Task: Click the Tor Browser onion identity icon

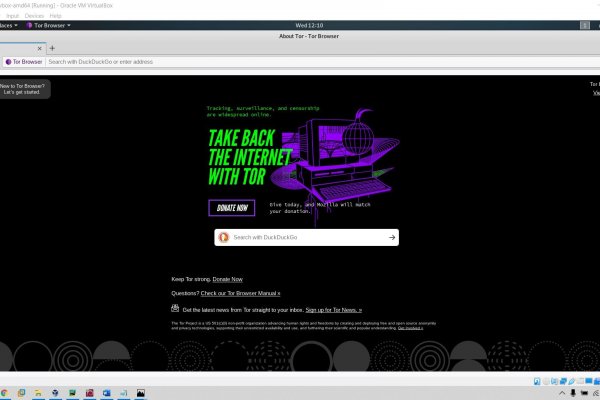Action: (x=8, y=62)
